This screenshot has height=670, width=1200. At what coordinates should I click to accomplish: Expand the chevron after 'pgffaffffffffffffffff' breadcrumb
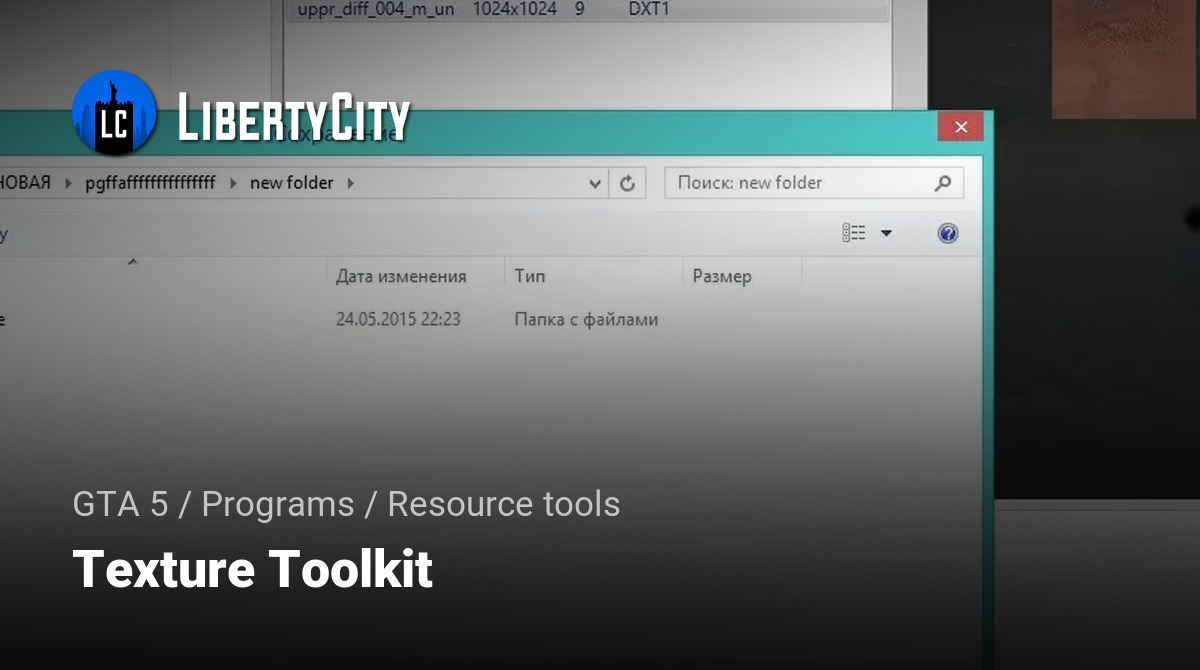(x=233, y=183)
